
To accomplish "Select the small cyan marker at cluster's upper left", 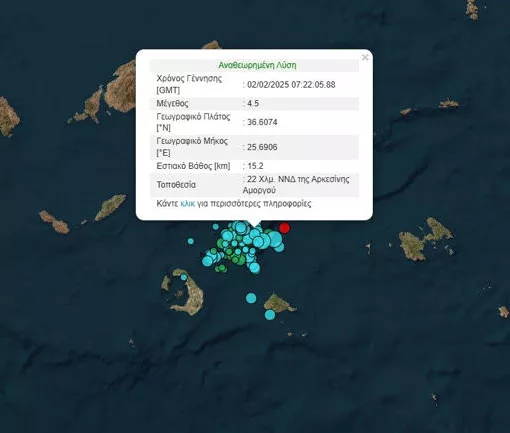I will coord(216,227).
